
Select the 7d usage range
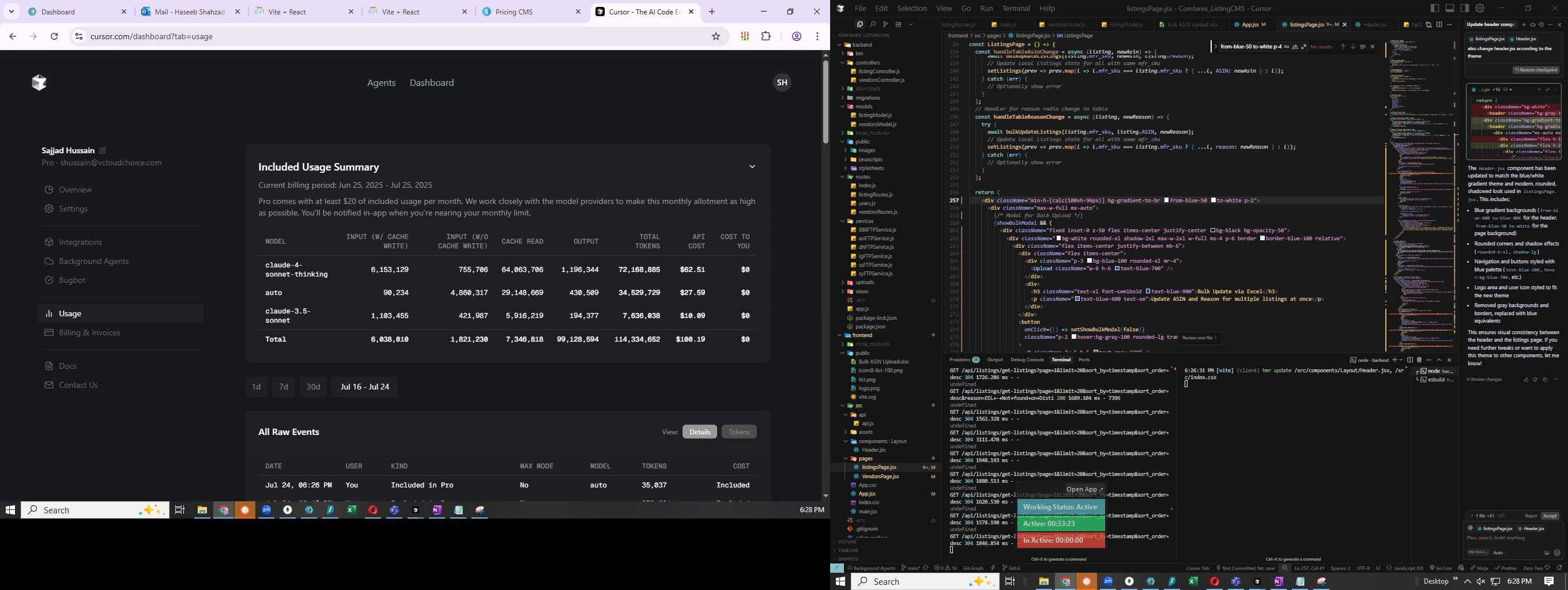[x=284, y=387]
